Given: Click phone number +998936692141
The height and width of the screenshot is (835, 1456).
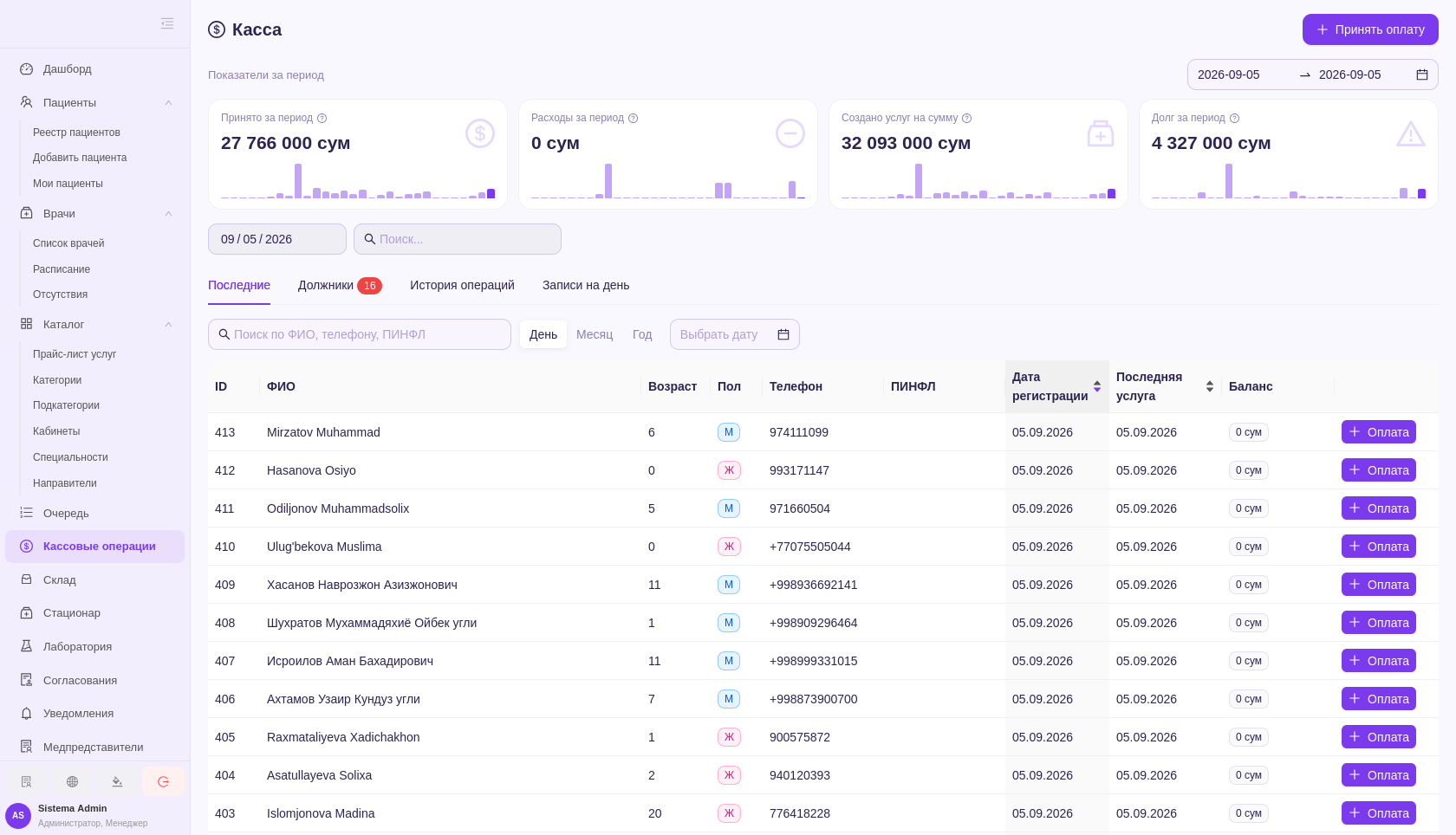Looking at the screenshot, I should (x=813, y=585).
